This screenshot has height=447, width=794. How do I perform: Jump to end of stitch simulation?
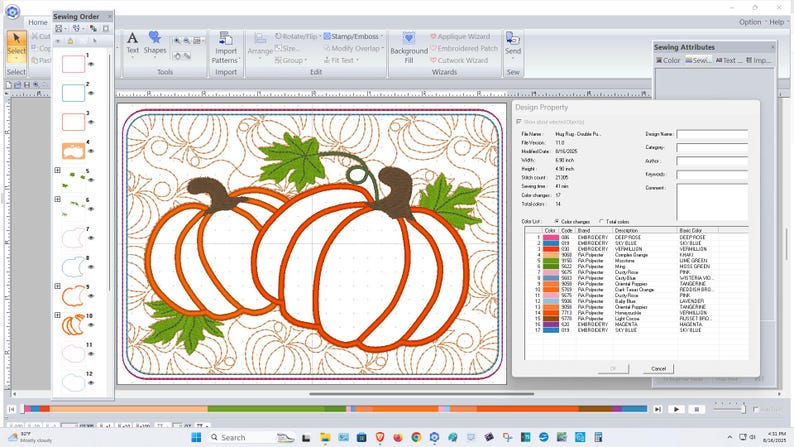[657, 409]
